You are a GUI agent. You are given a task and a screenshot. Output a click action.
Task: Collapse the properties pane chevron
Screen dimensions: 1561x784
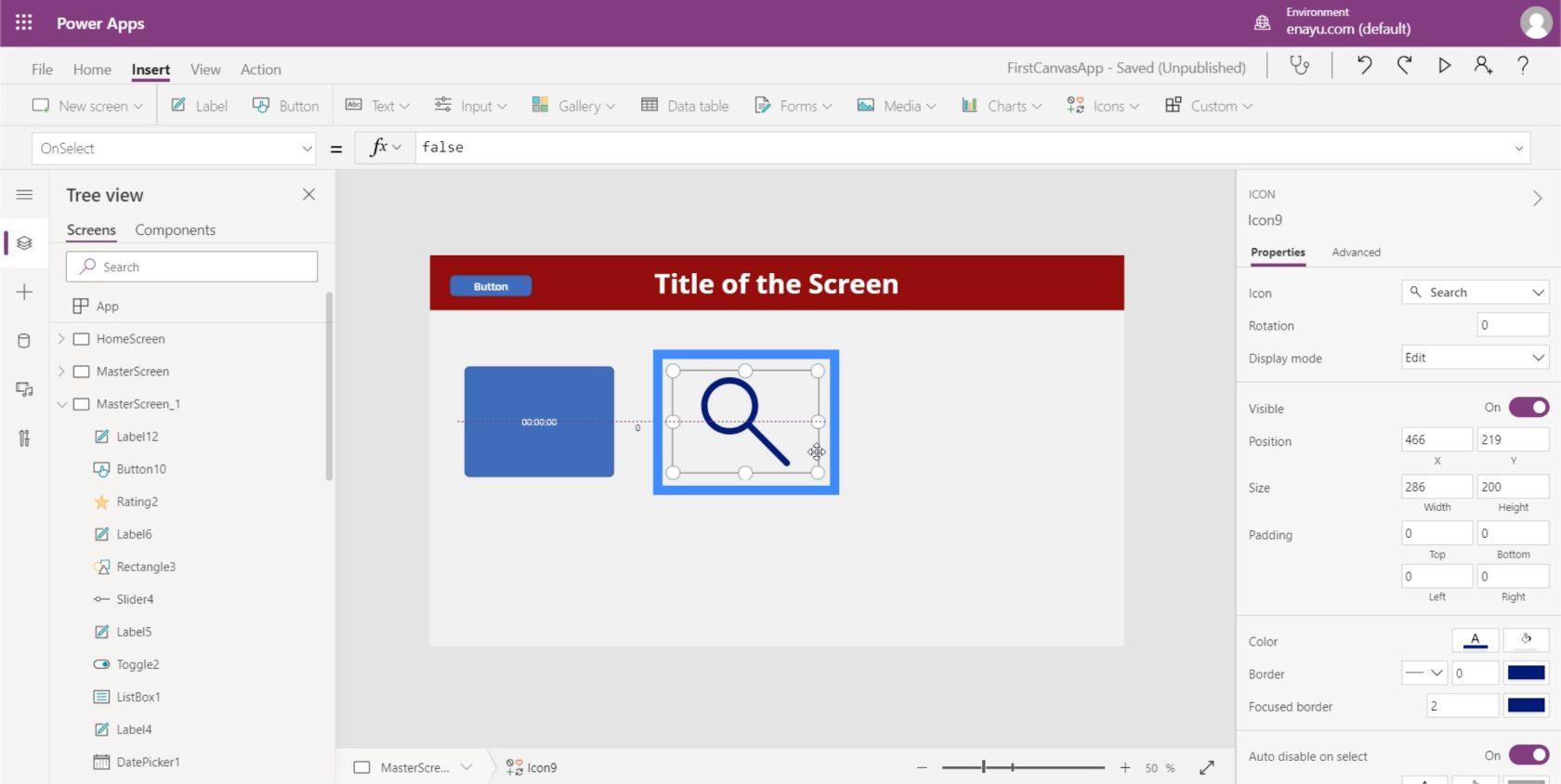coord(1537,198)
